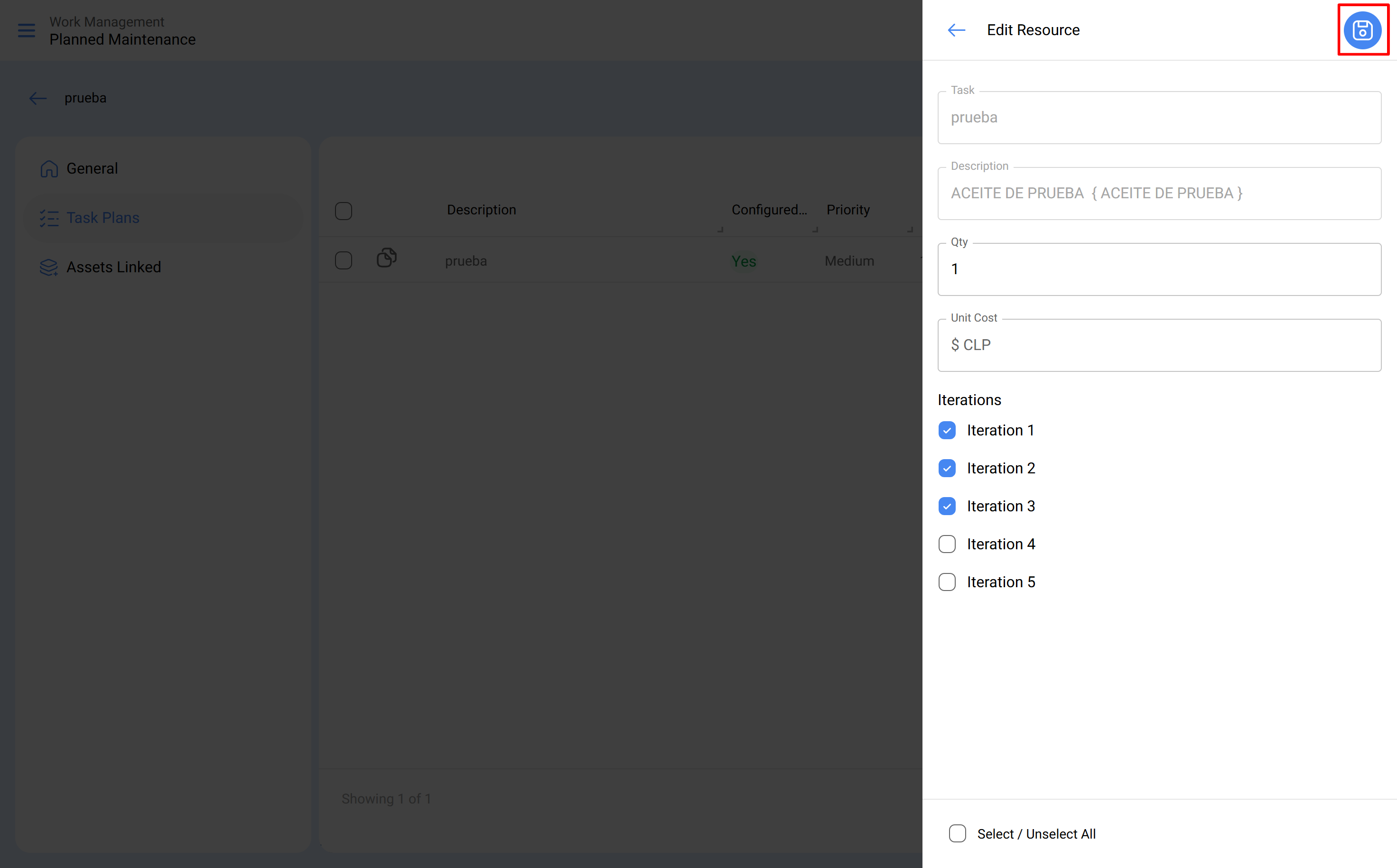Open the navigation hamburger menu
This screenshot has height=868, width=1397.
[26, 30]
